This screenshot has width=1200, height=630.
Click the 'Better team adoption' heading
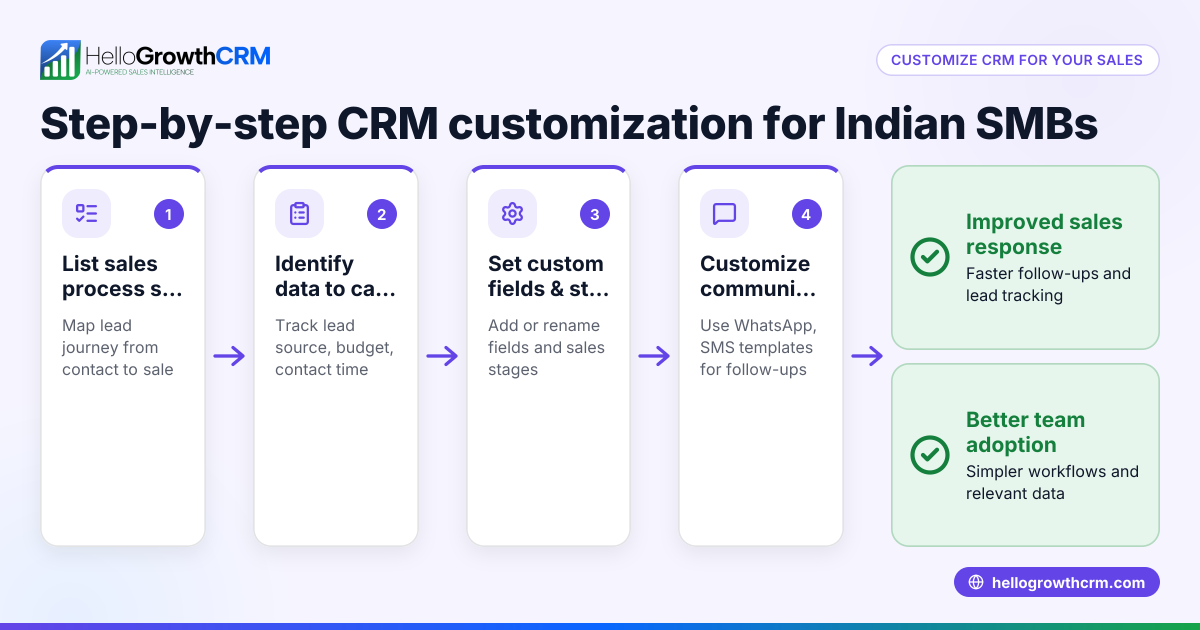(1025, 432)
